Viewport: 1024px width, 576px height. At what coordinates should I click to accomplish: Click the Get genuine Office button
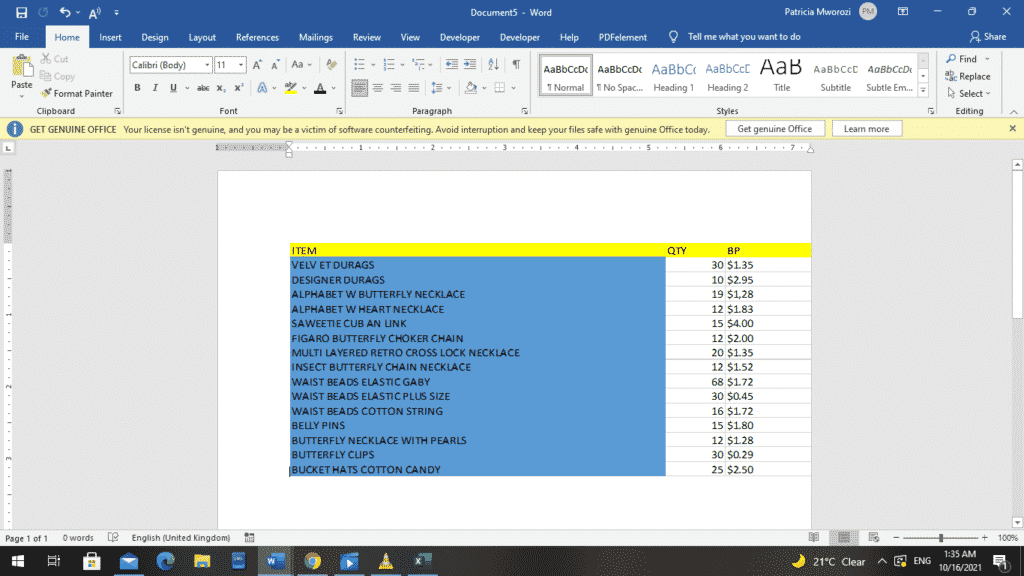click(774, 128)
